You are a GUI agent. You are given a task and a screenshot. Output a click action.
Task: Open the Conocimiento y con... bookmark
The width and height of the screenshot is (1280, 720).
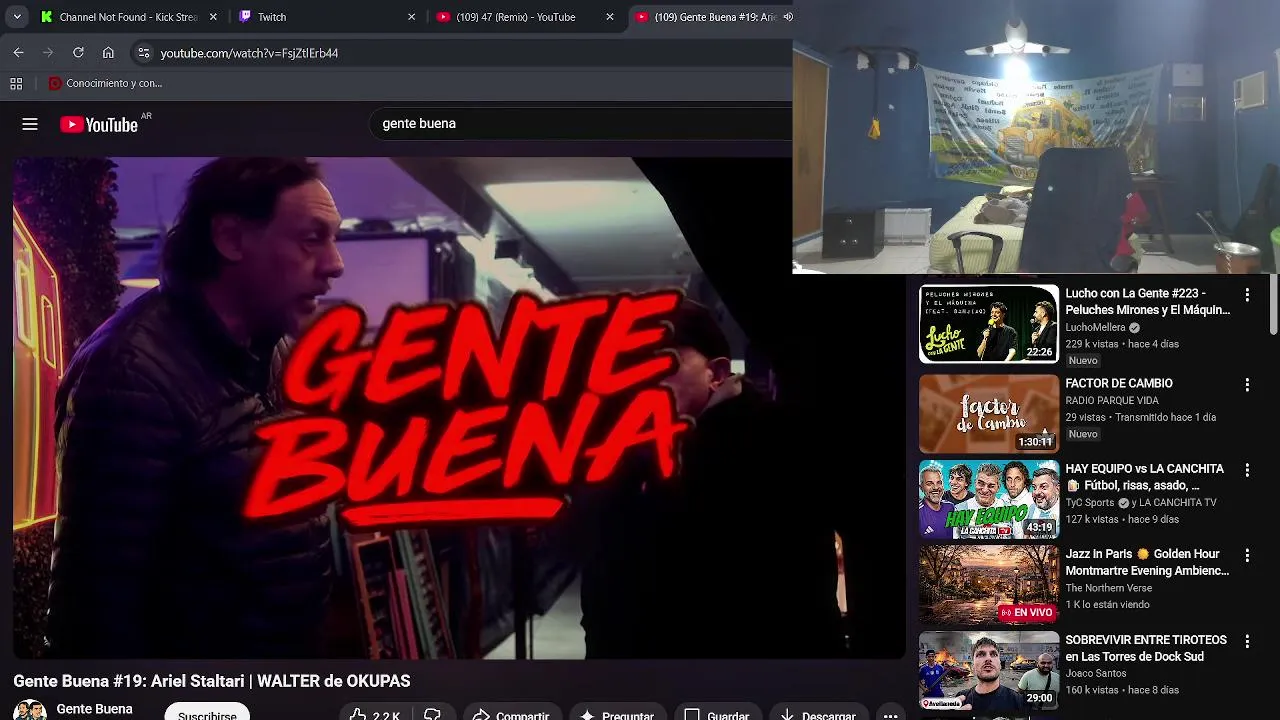105,84
